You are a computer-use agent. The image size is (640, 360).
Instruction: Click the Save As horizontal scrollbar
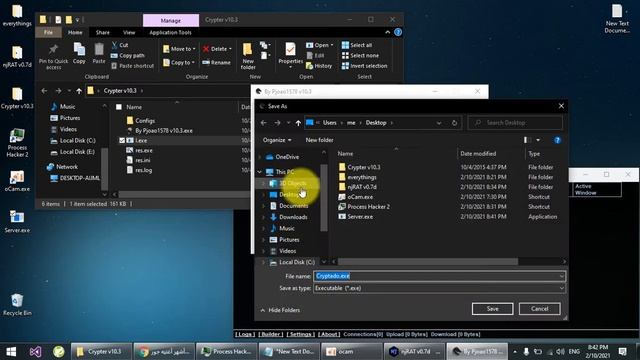click(x=428, y=261)
